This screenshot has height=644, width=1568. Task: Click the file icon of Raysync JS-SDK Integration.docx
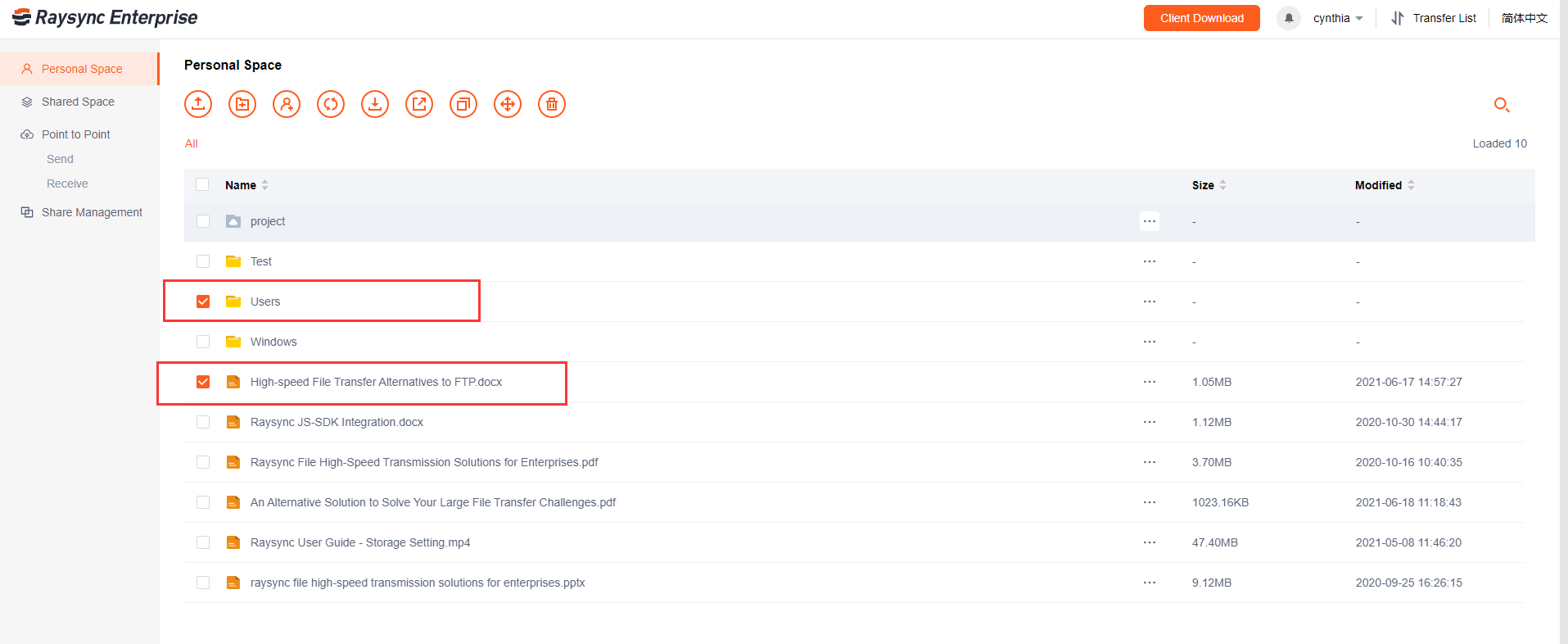[x=233, y=422]
